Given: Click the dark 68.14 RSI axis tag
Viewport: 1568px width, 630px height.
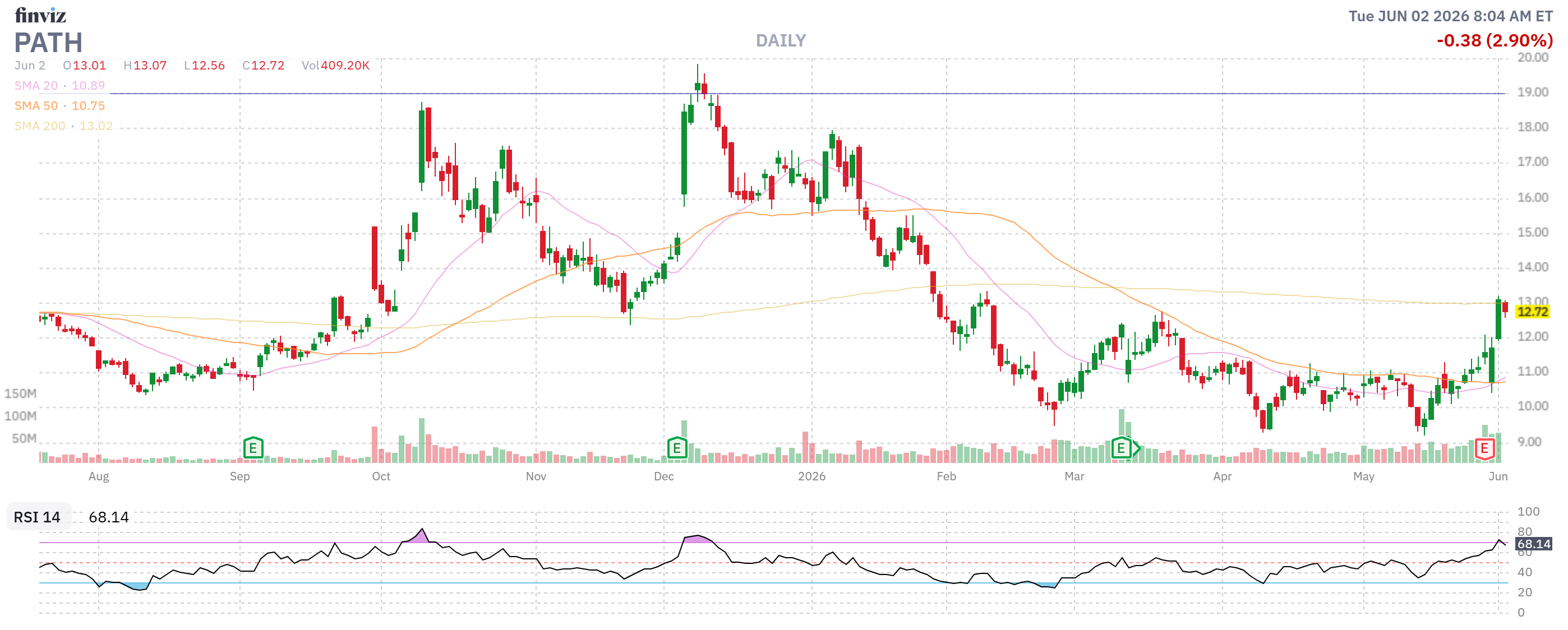Looking at the screenshot, I should point(1533,544).
